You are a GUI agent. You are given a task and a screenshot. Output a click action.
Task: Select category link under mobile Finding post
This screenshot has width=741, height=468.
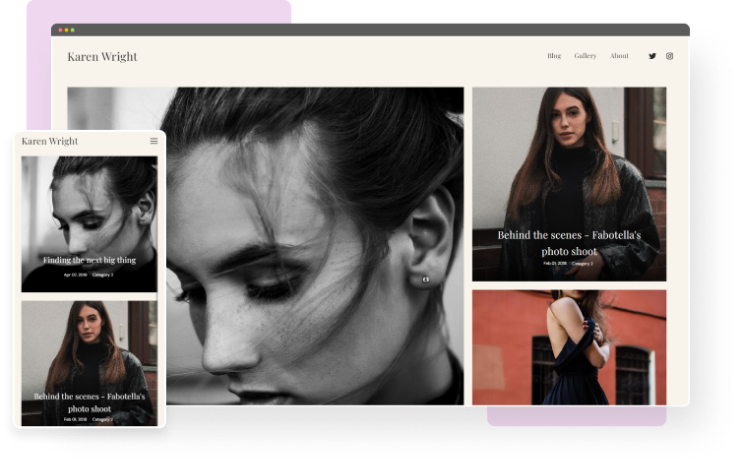[x=103, y=274]
